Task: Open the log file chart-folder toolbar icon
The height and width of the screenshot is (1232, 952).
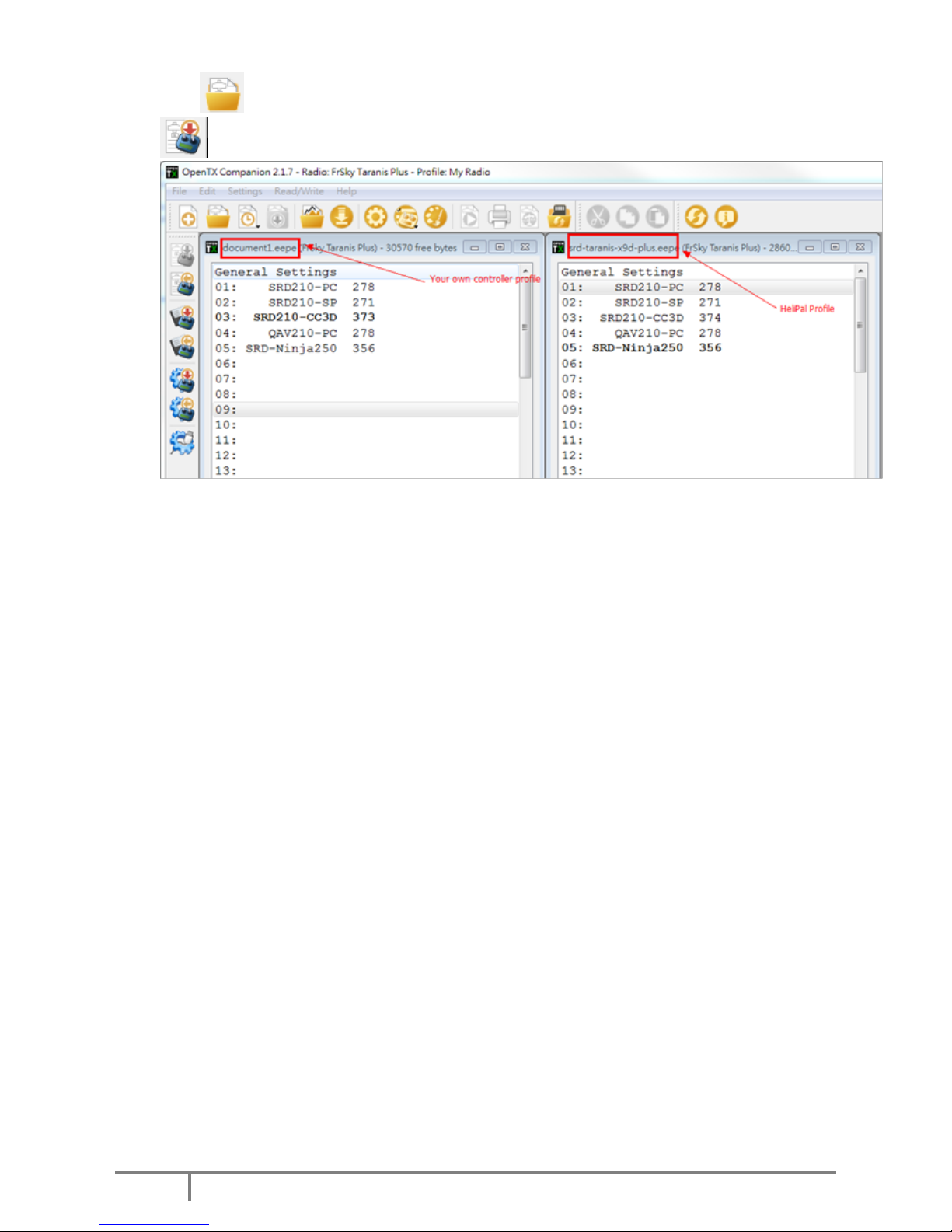Action: point(312,217)
